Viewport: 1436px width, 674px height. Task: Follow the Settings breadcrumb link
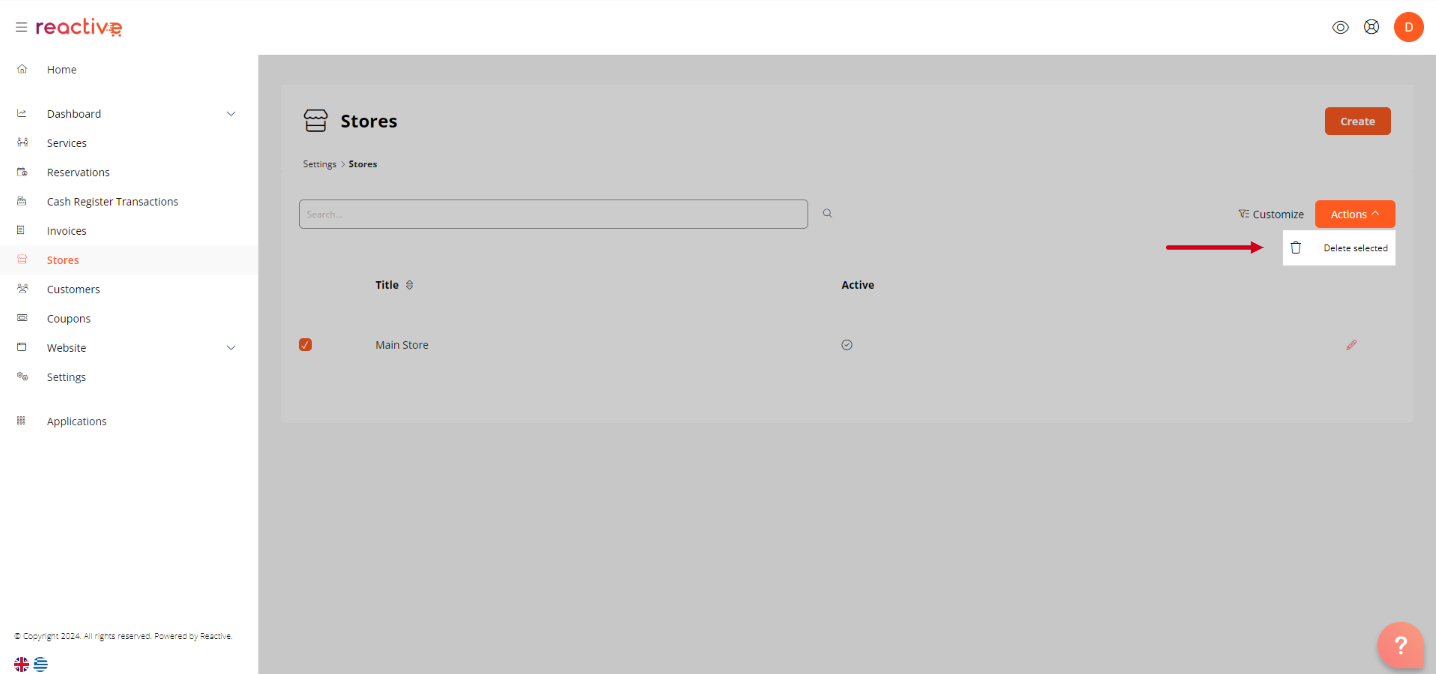pyautogui.click(x=320, y=164)
